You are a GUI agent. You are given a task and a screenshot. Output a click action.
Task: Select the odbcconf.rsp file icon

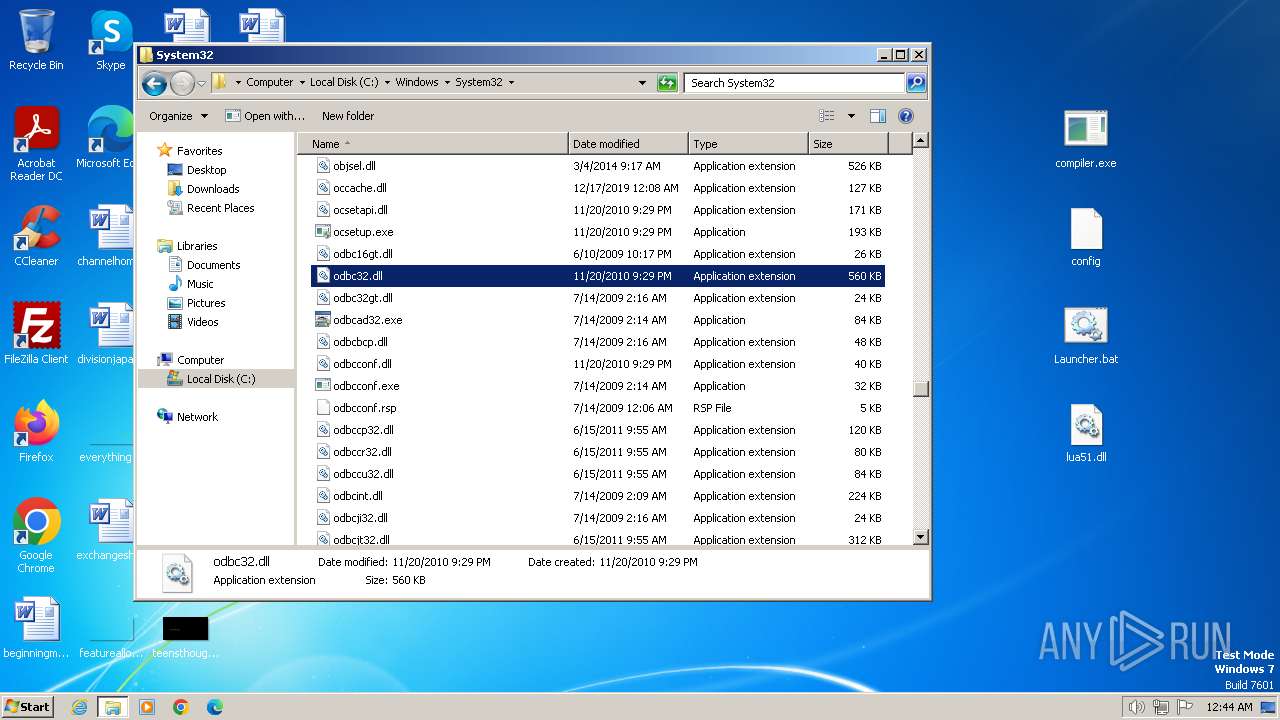pos(323,408)
